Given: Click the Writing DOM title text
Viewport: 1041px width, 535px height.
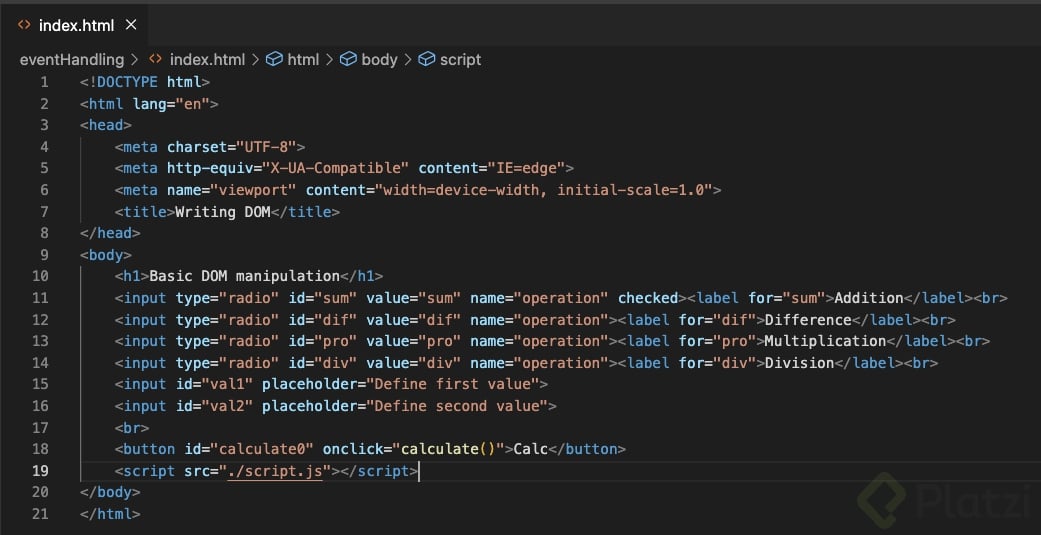Looking at the screenshot, I should coord(222,212).
